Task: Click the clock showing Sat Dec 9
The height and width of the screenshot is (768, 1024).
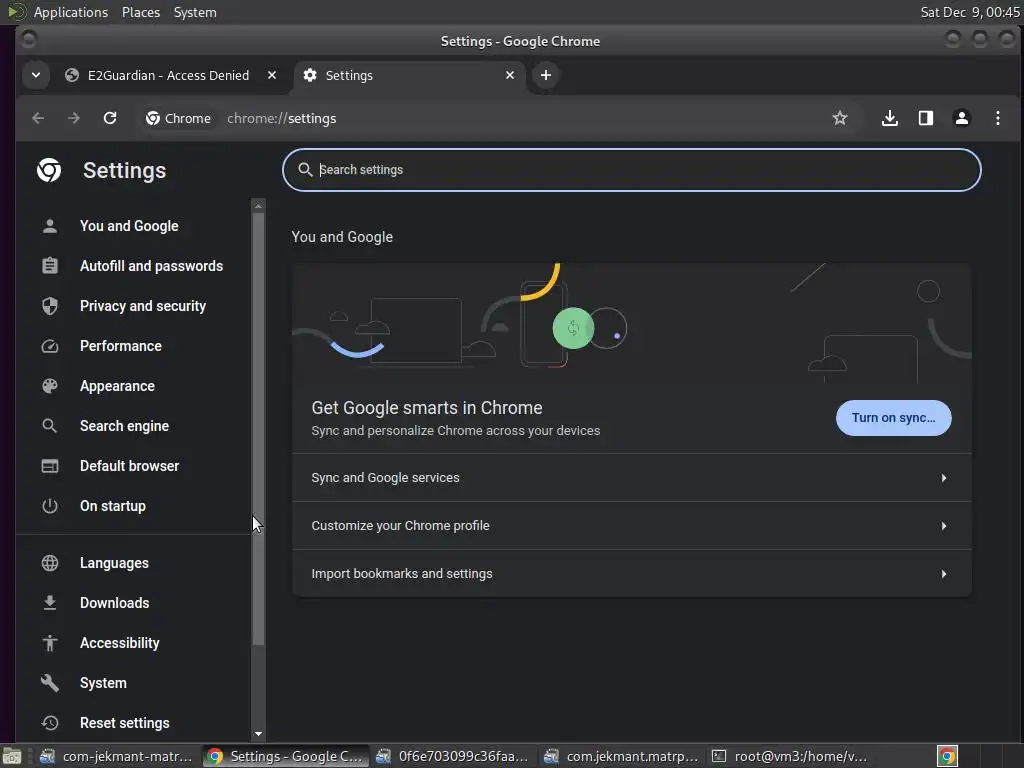Action: pyautogui.click(x=969, y=12)
